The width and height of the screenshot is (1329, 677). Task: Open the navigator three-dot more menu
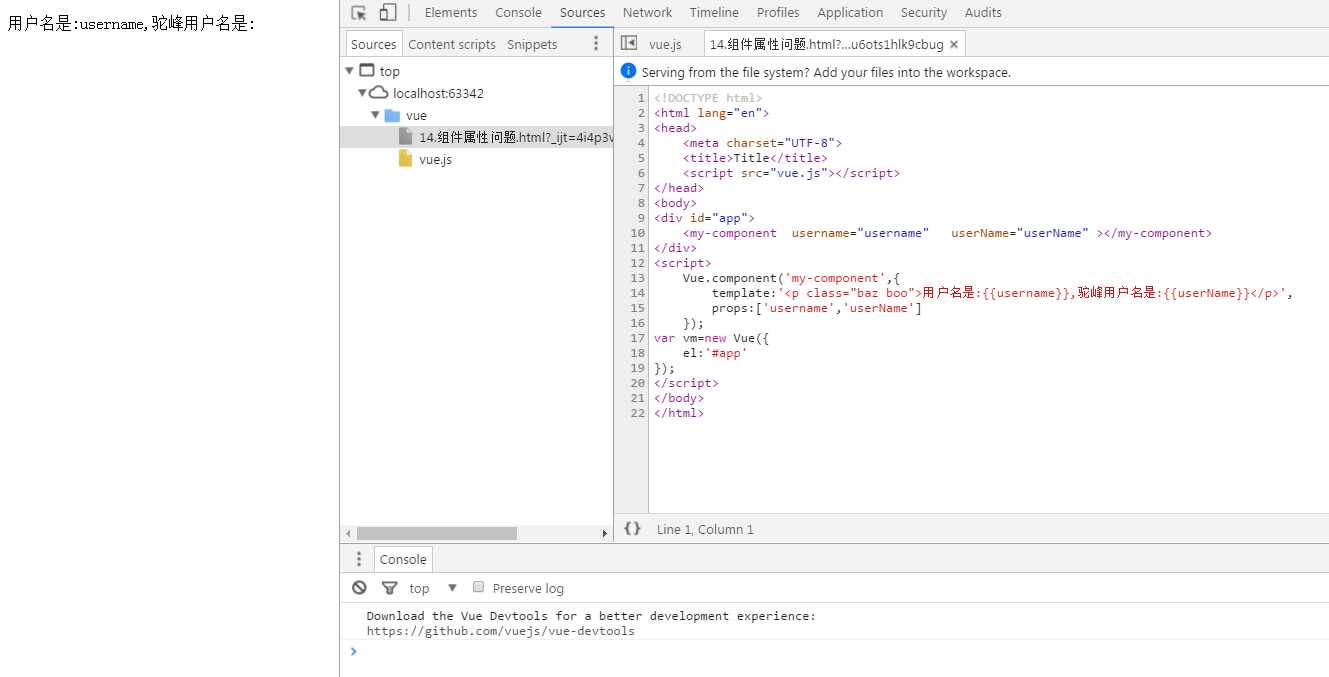coord(596,44)
